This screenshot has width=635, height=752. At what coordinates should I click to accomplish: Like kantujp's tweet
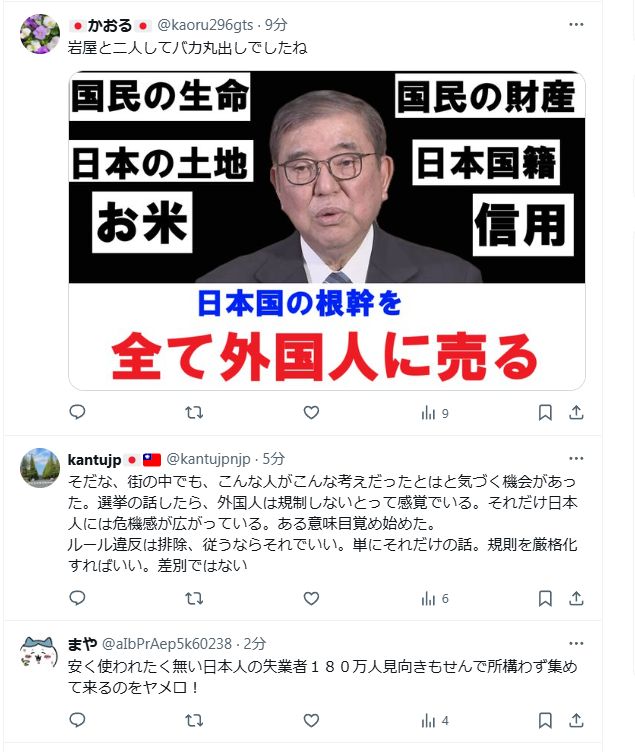point(311,599)
